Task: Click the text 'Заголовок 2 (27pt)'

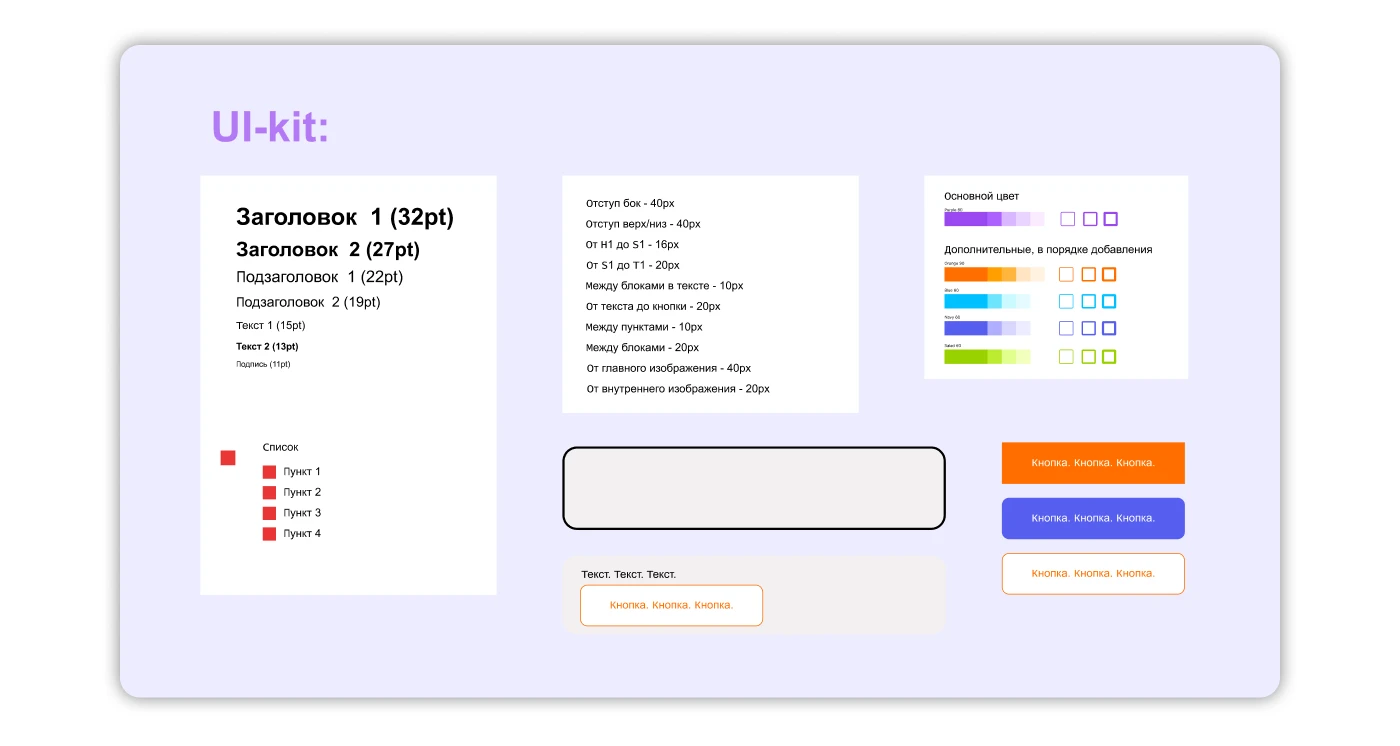Action: pyautogui.click(x=328, y=250)
